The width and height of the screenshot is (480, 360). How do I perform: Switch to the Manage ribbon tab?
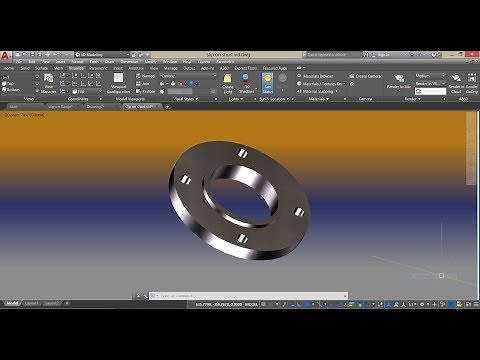point(171,68)
